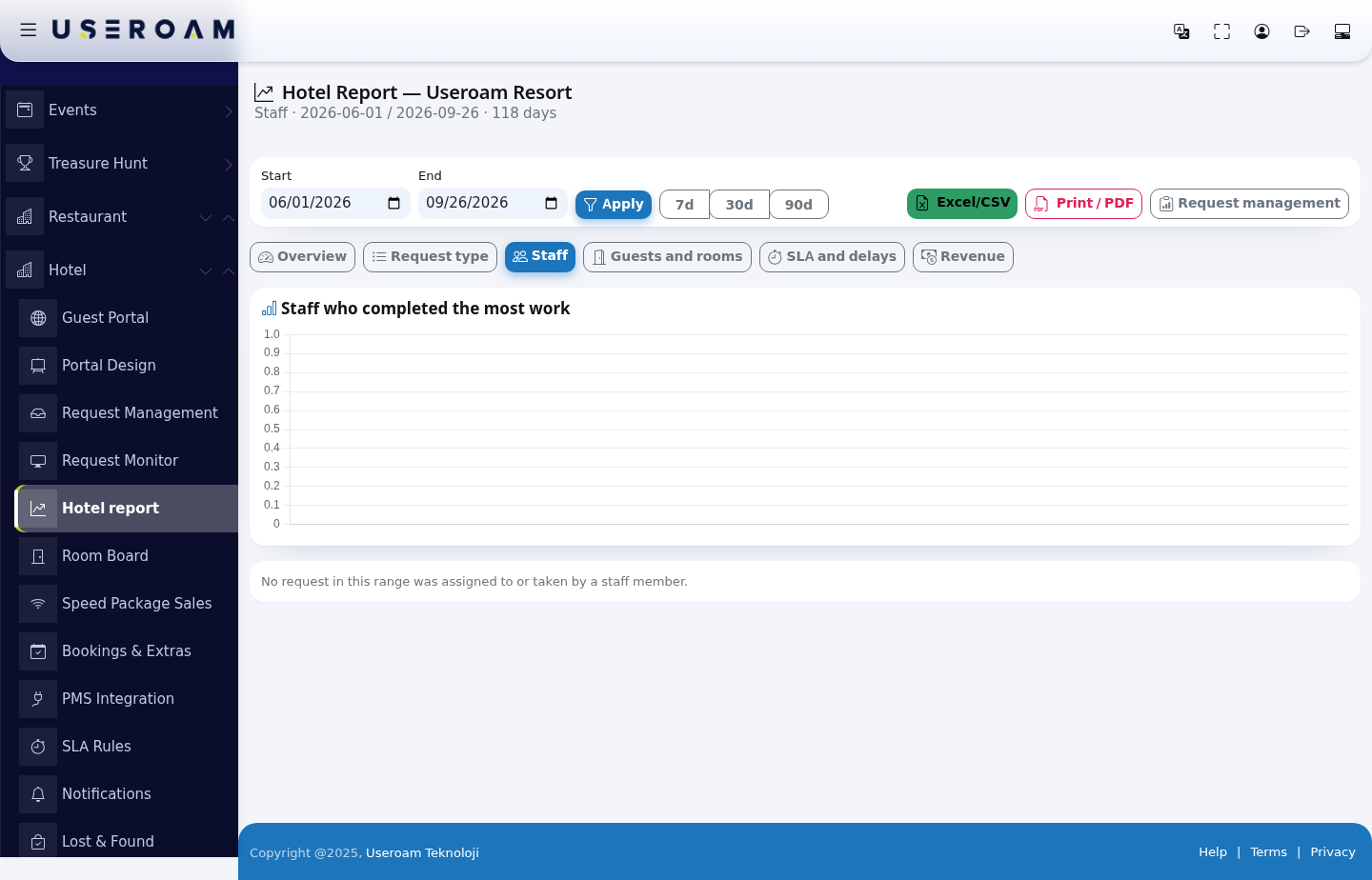Viewport: 1372px width, 880px height.
Task: Select the 7d quick range
Action: [x=684, y=205]
